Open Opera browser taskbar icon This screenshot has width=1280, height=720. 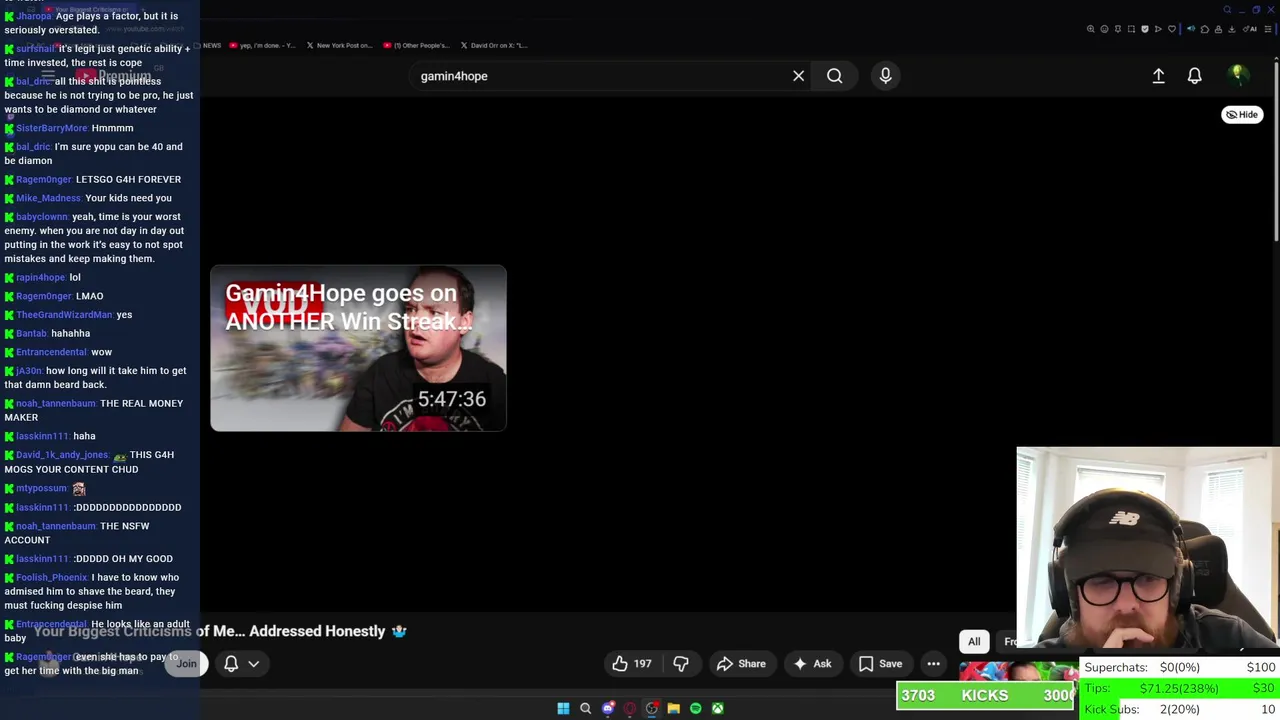click(629, 708)
